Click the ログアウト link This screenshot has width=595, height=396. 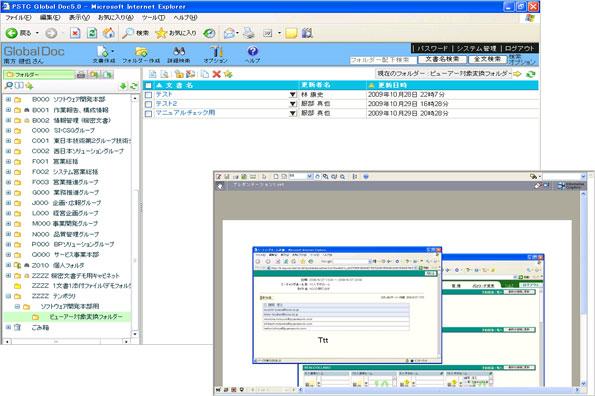tap(519, 49)
